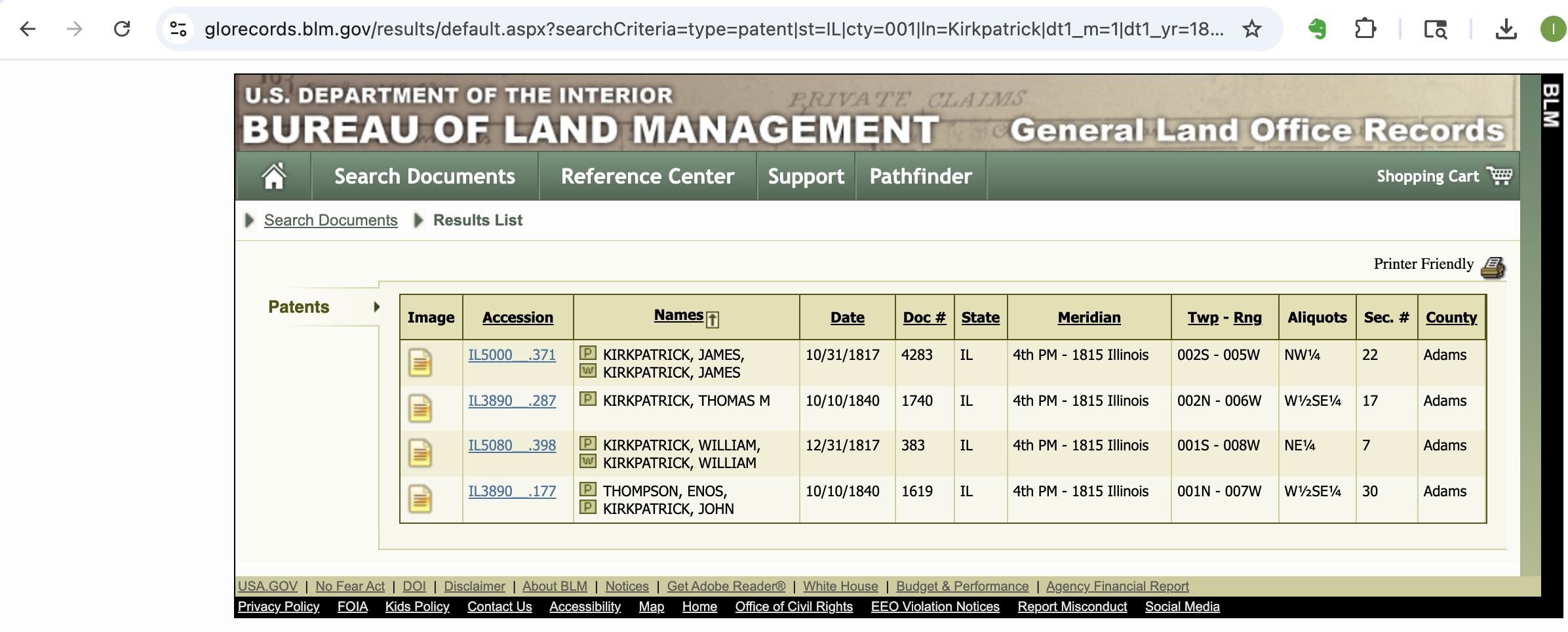Image resolution: width=1568 pixels, height=632 pixels.
Task: Open document image for KIRKPATRICK, JAMES row
Action: click(420, 363)
